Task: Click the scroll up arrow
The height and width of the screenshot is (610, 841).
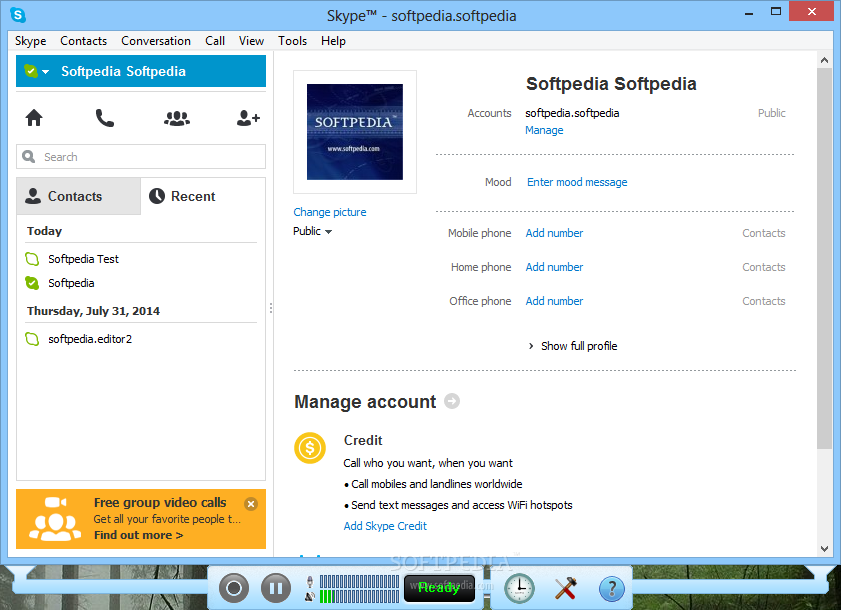Action: pyautogui.click(x=824, y=60)
